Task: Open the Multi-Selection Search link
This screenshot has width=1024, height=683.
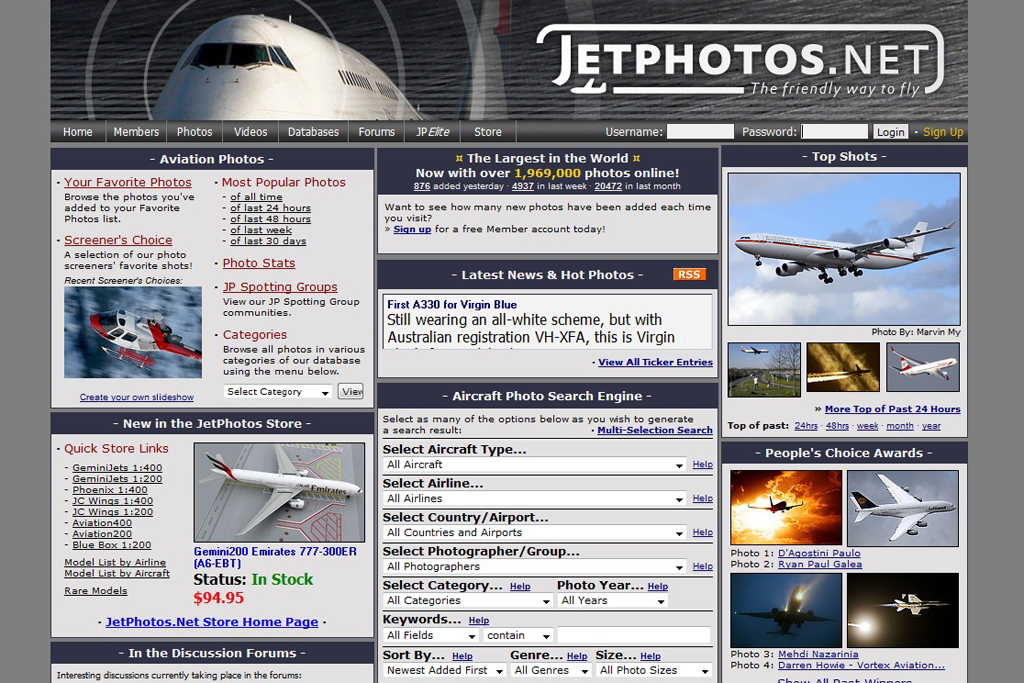Action: (x=654, y=430)
